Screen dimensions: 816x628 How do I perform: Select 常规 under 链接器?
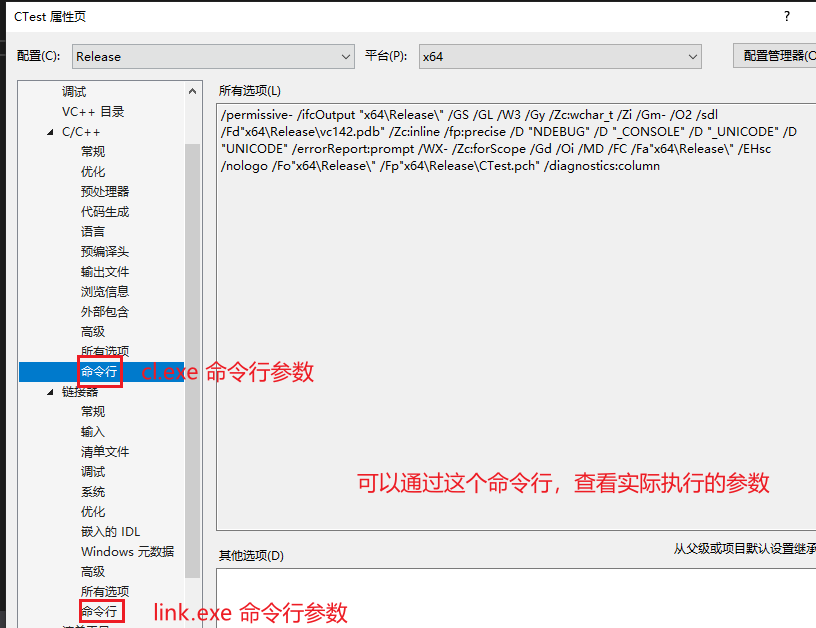(x=93, y=412)
